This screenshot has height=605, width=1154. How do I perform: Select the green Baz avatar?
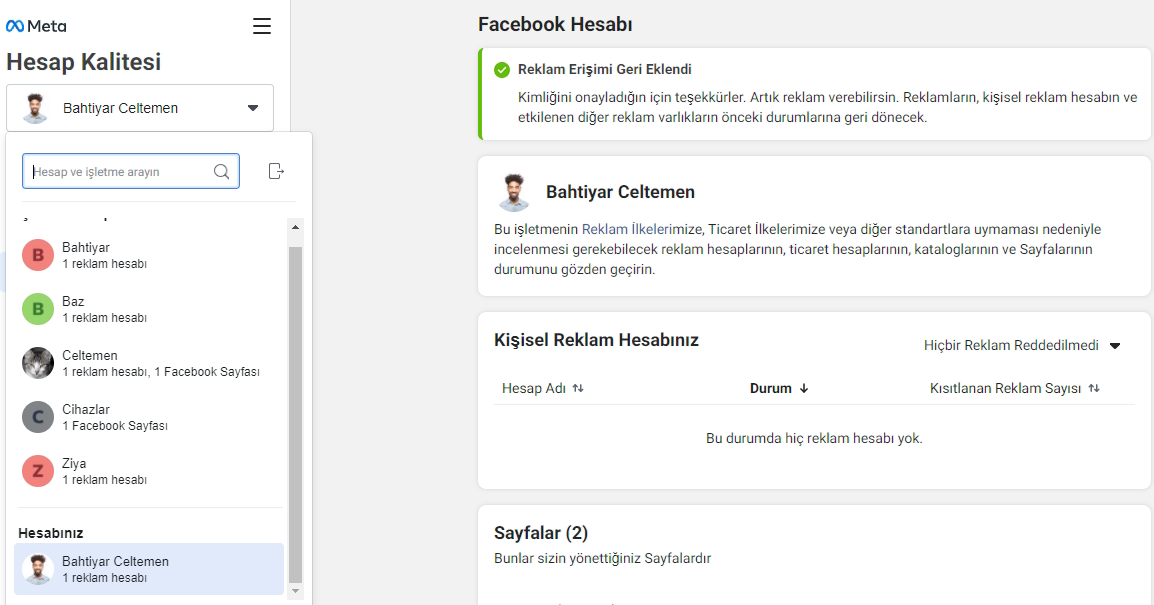click(x=38, y=309)
